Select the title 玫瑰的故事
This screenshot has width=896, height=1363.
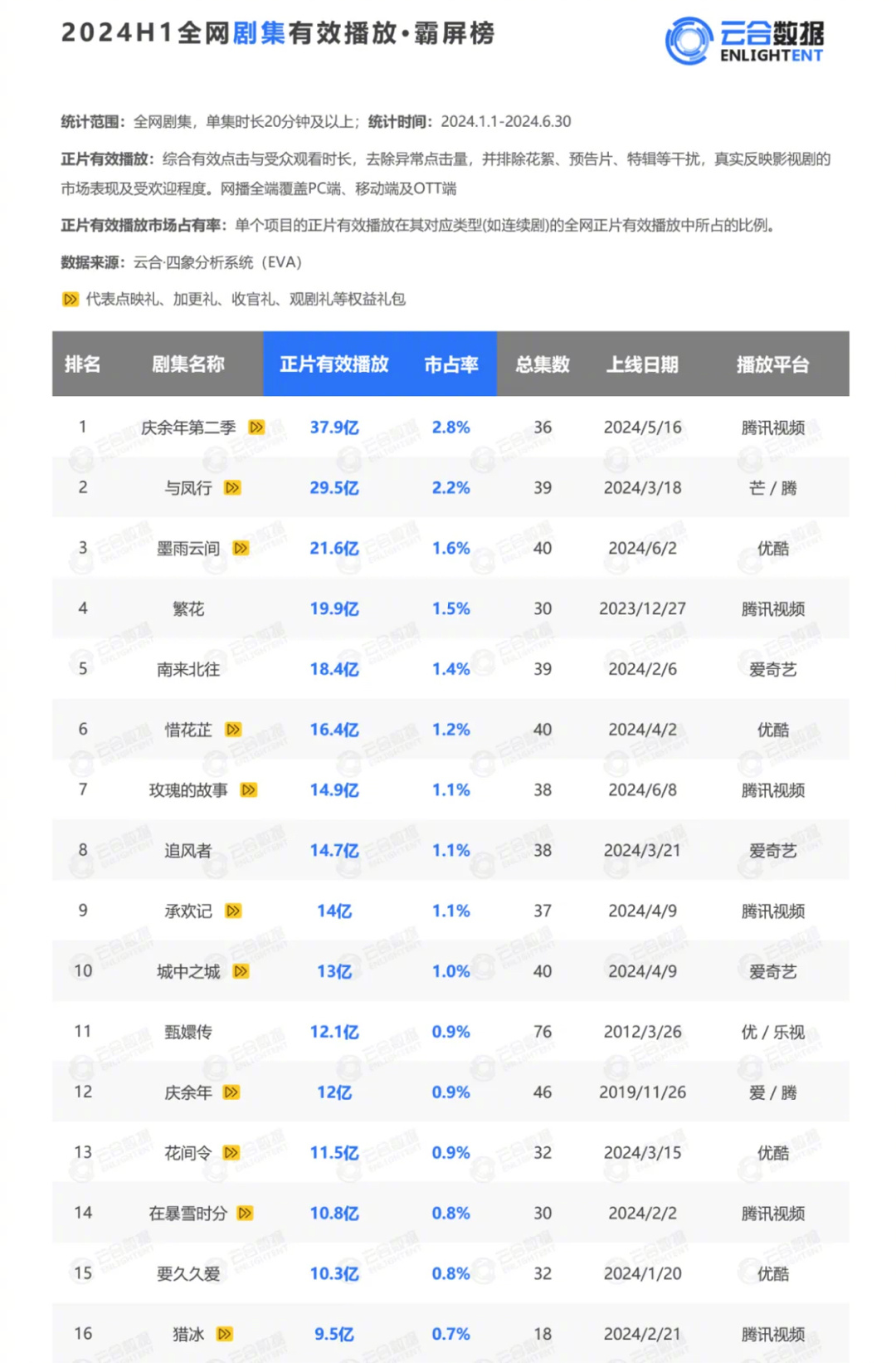pyautogui.click(x=188, y=790)
